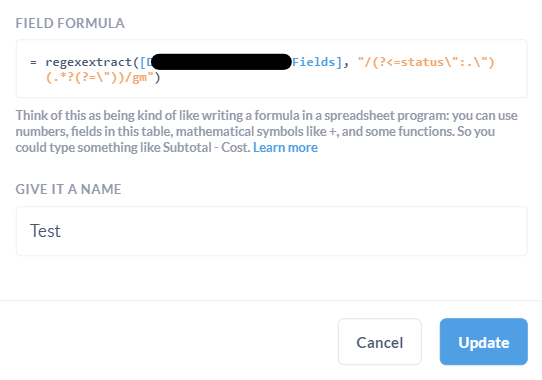Click the Update button
The image size is (542, 380).
point(484,342)
